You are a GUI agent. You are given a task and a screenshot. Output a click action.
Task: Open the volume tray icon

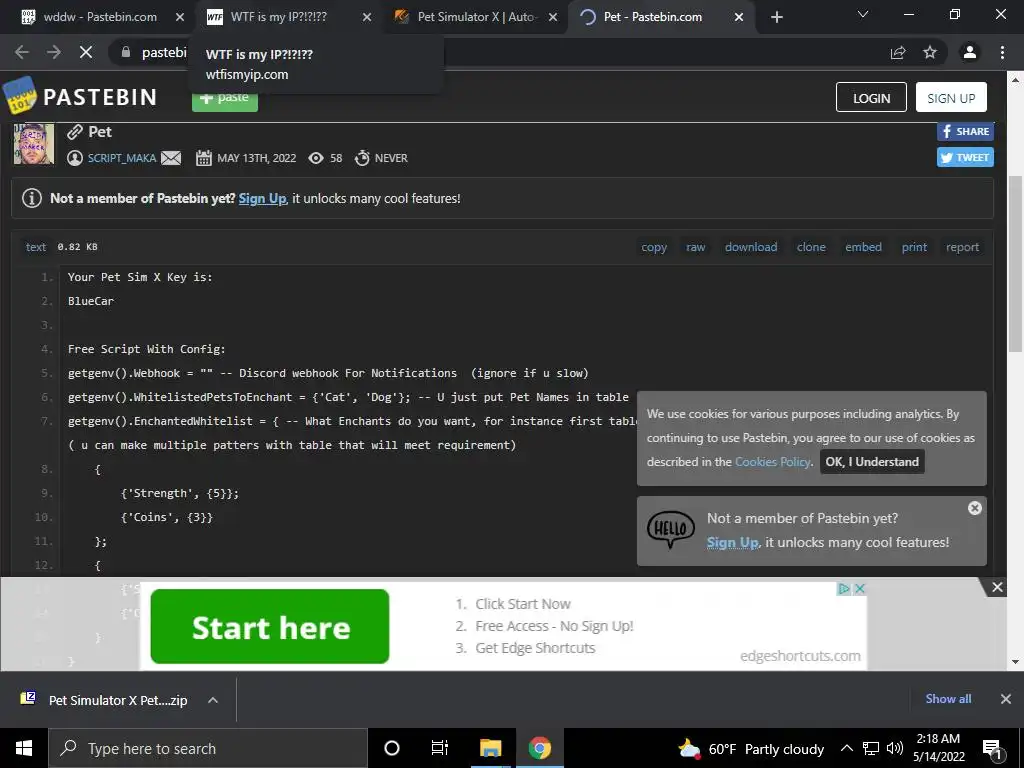[x=895, y=748]
